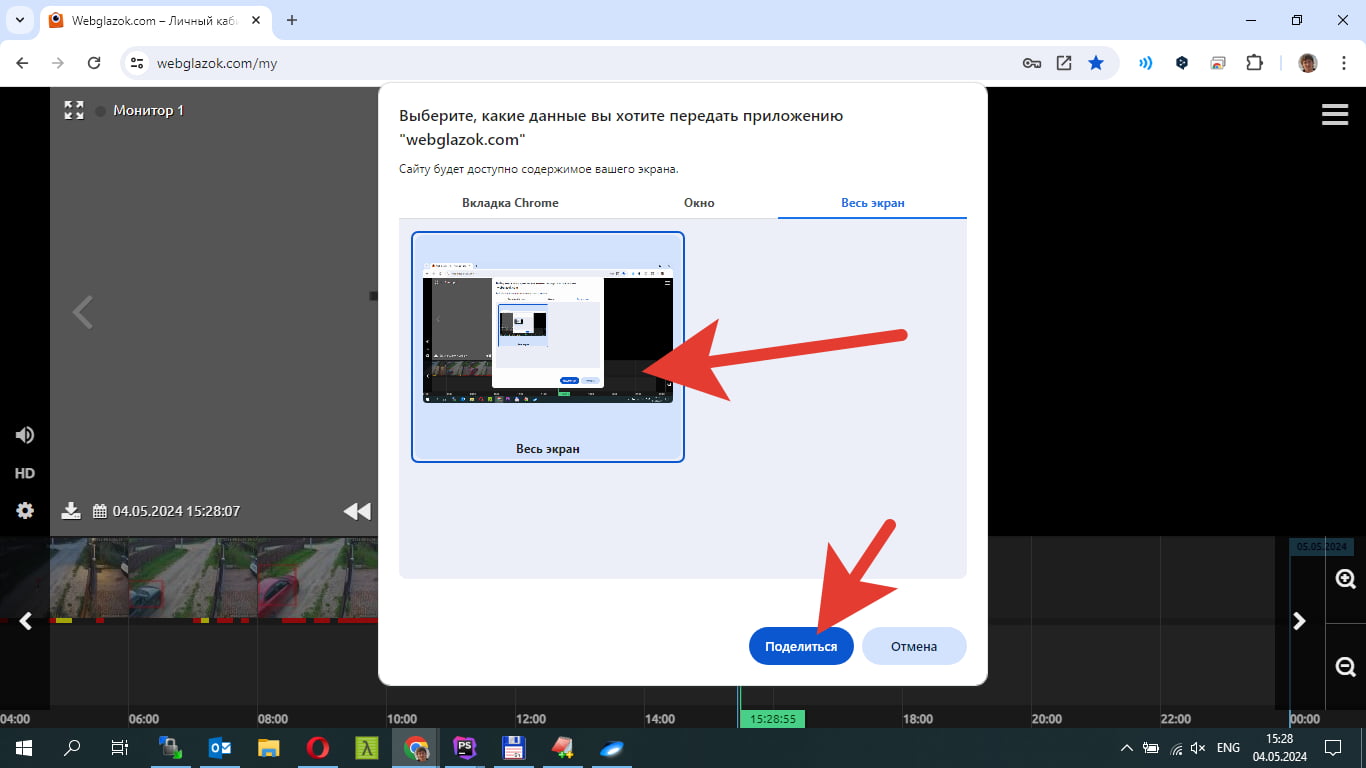
Task: Mute the camera sound via speaker icon
Action: click(25, 435)
